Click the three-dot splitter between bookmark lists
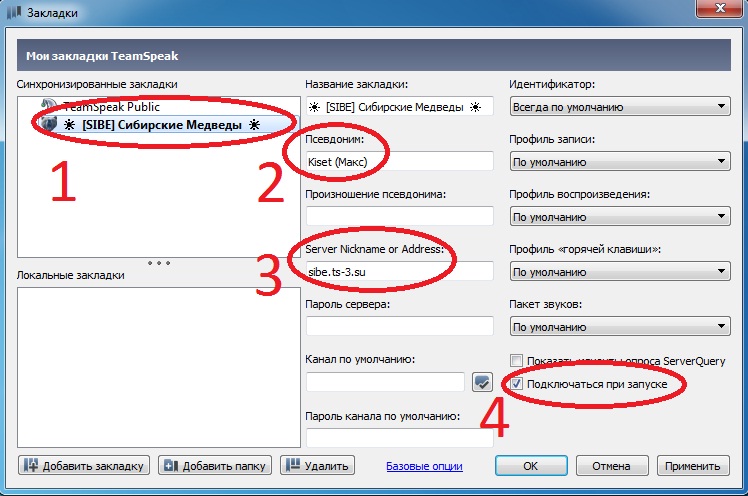 point(159,263)
